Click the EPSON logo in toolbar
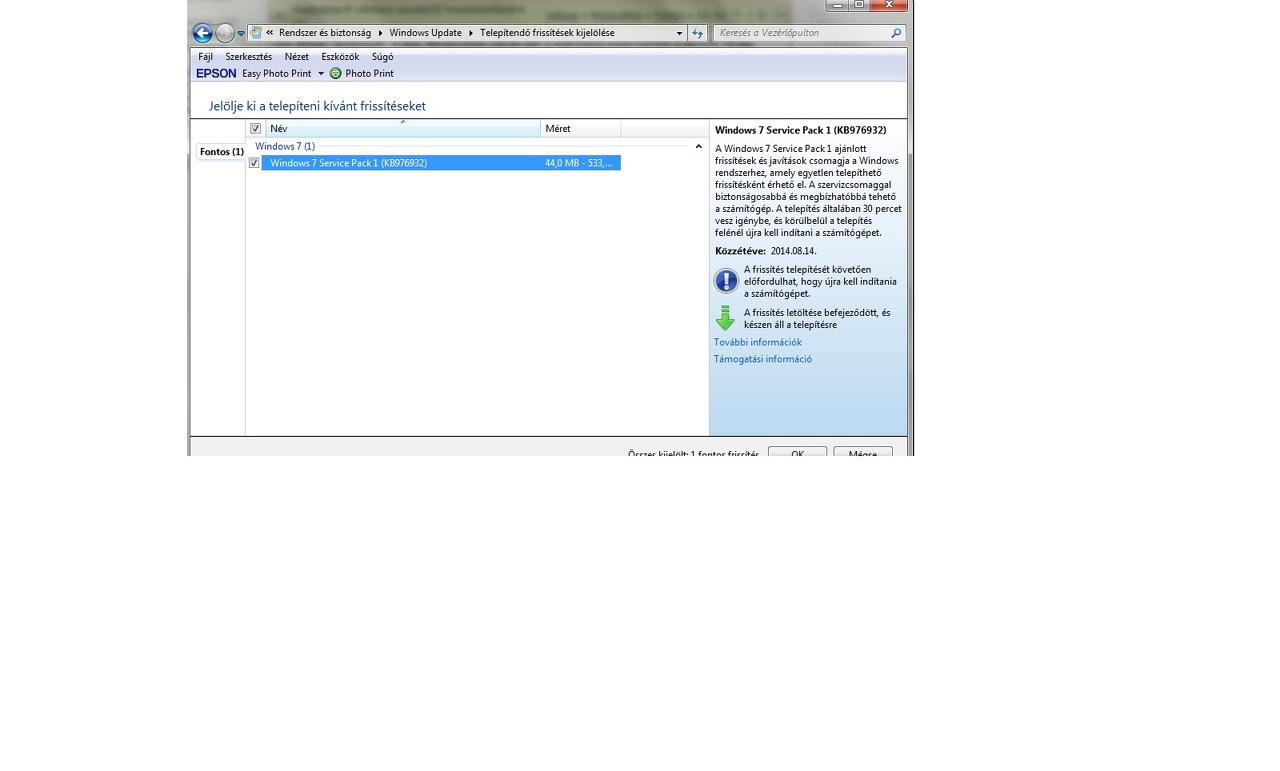The height and width of the screenshot is (771, 1280). pyautogui.click(x=216, y=73)
